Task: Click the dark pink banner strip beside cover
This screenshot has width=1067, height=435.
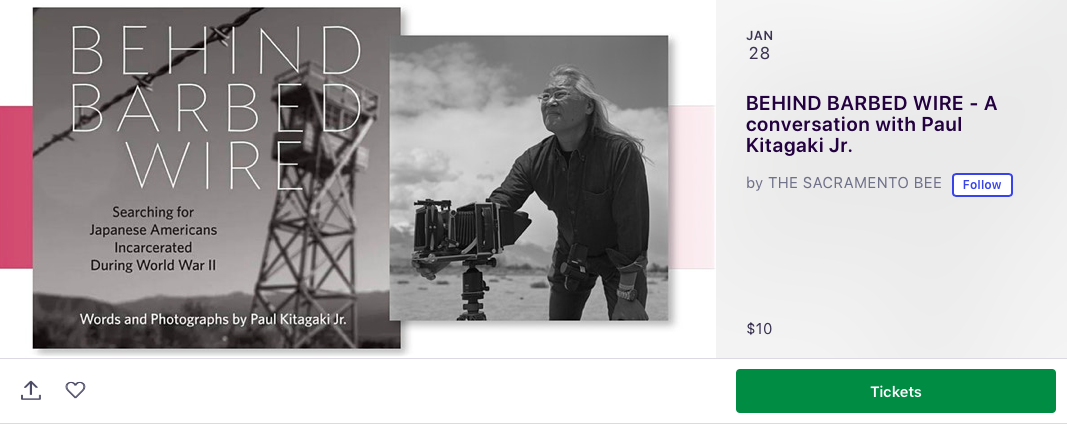Action: click(16, 187)
